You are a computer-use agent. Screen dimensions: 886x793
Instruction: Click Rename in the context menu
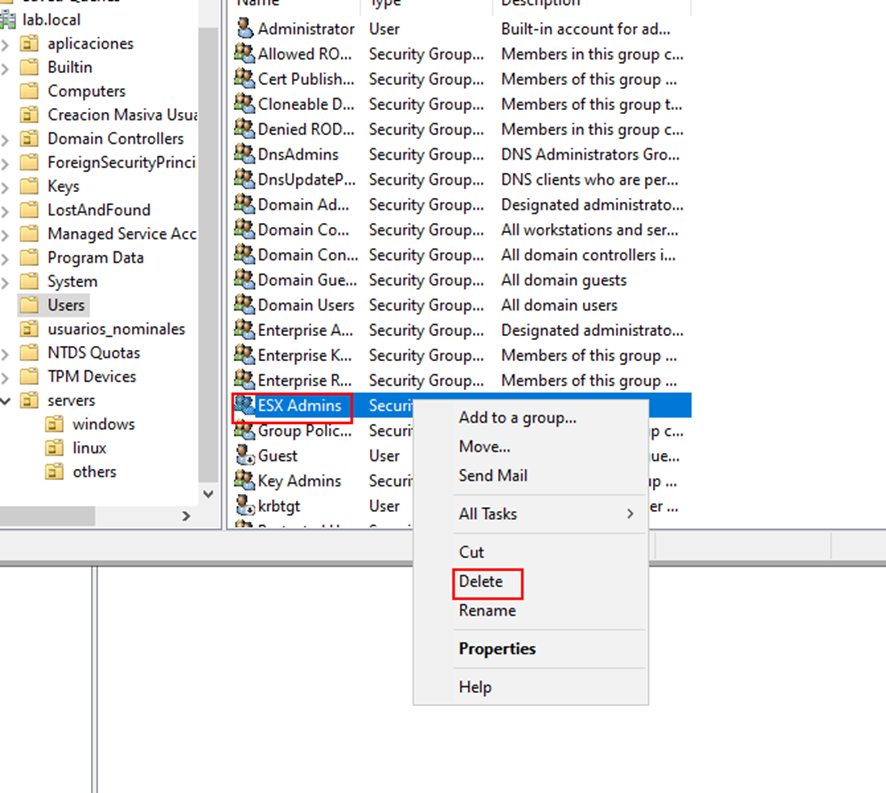[487, 610]
